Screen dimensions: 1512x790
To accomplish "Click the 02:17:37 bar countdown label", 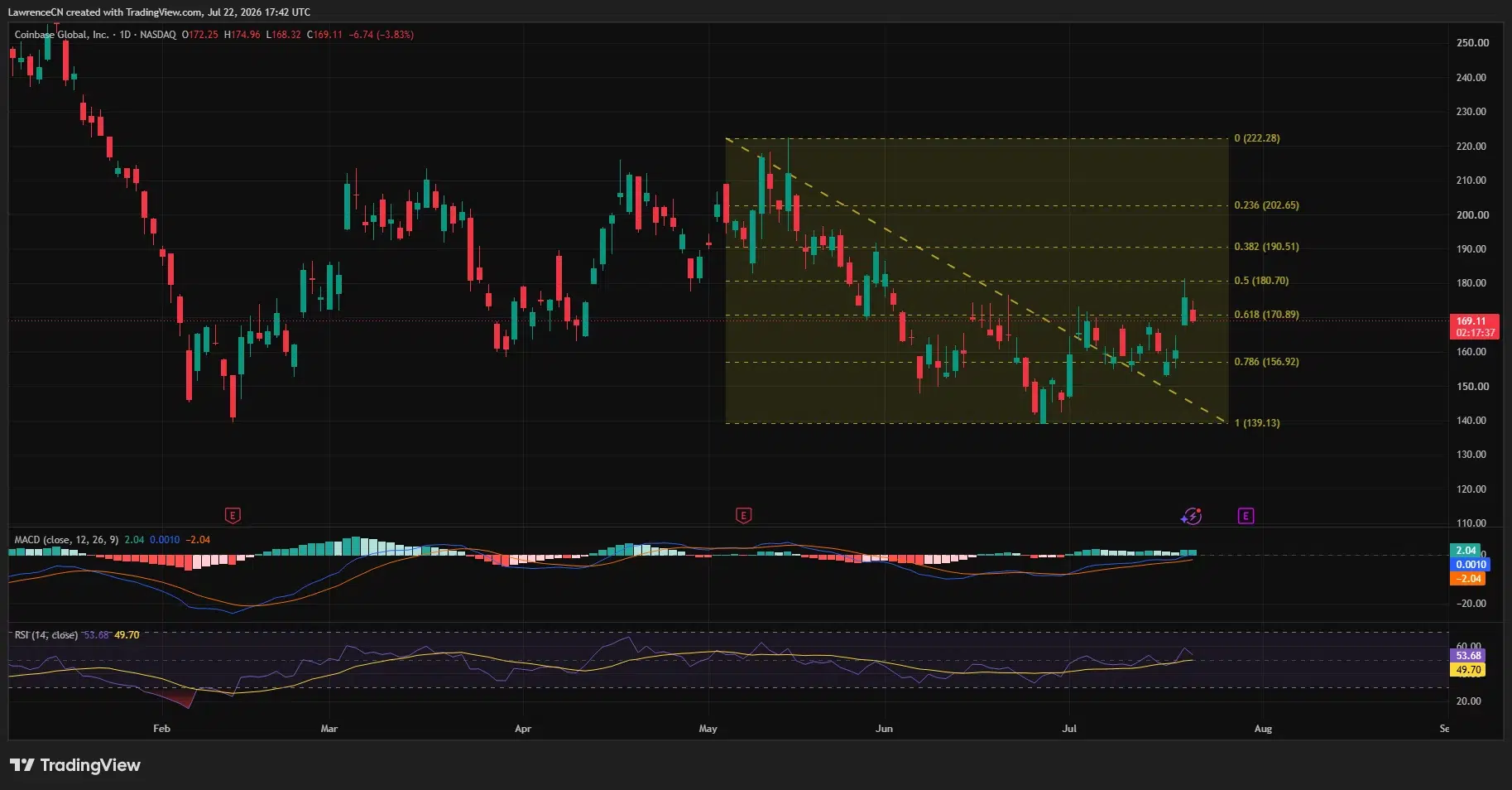I will tap(1476, 333).
